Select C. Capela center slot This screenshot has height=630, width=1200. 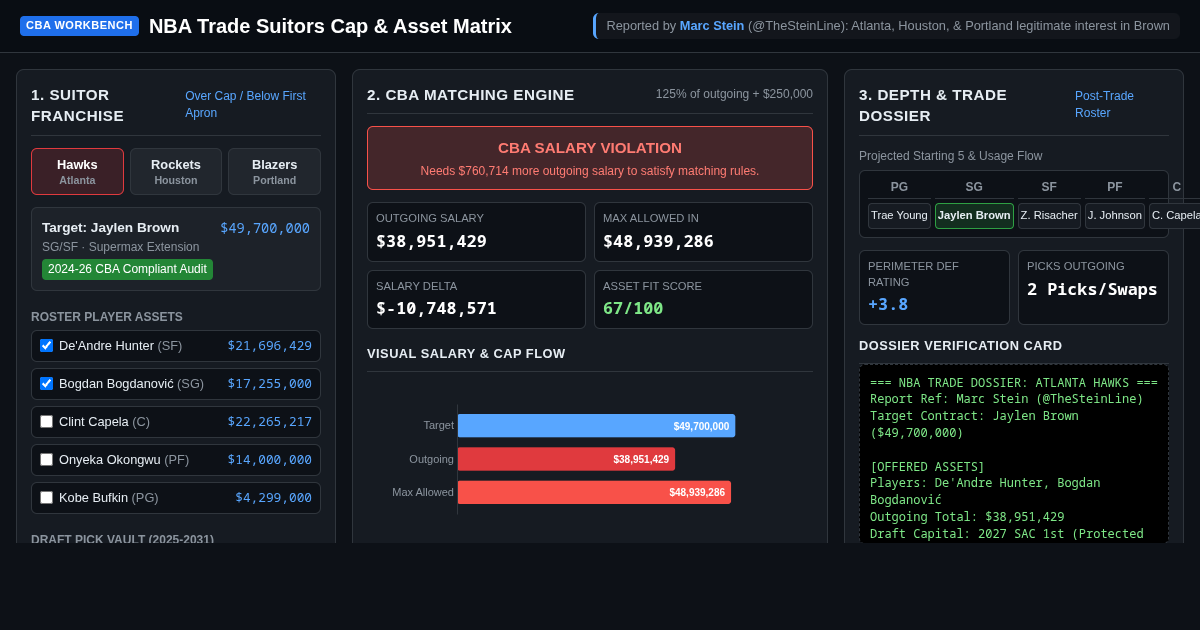(1176, 216)
